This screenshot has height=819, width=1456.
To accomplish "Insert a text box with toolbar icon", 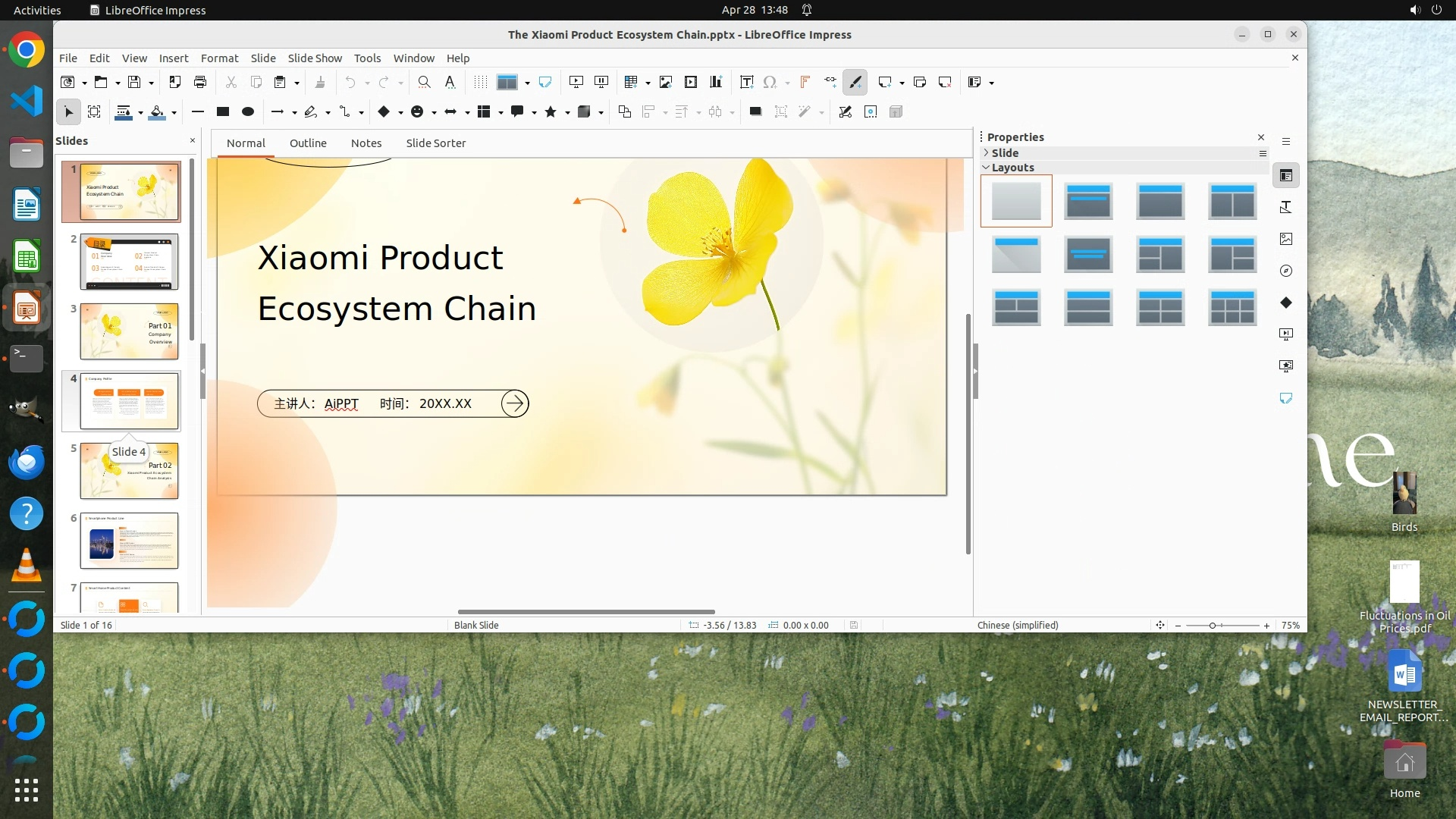I will [x=746, y=82].
